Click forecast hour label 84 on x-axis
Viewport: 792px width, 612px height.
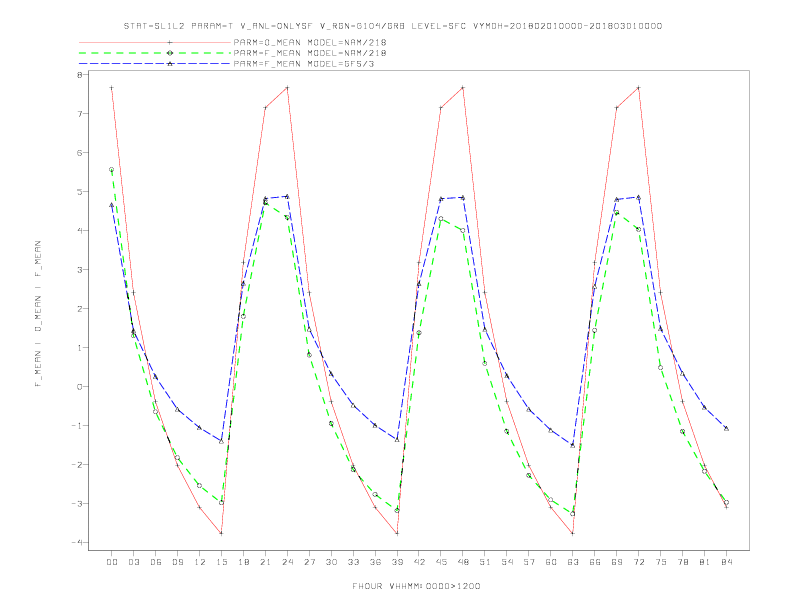click(x=726, y=562)
